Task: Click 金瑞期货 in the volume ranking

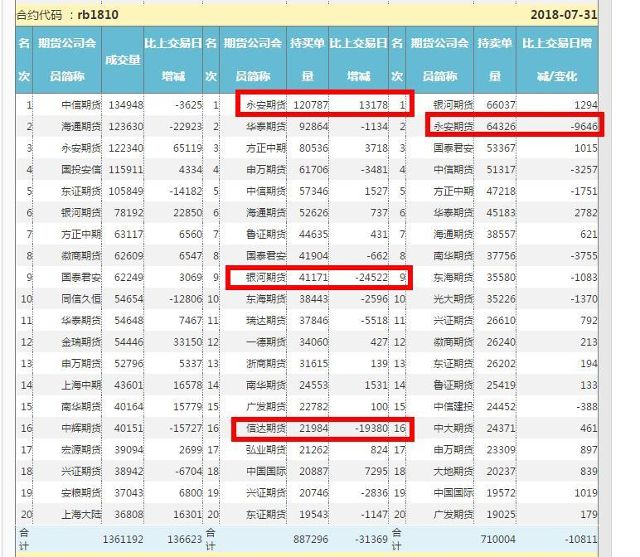Action: [81, 342]
